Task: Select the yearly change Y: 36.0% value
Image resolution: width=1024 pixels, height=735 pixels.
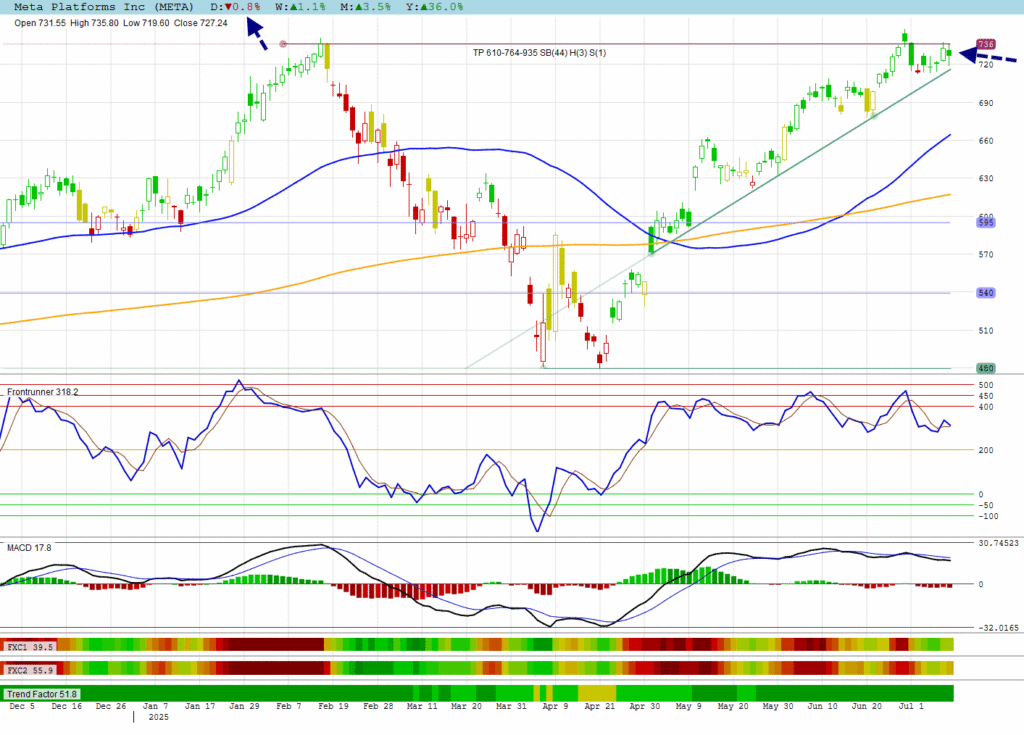Action: coord(434,7)
